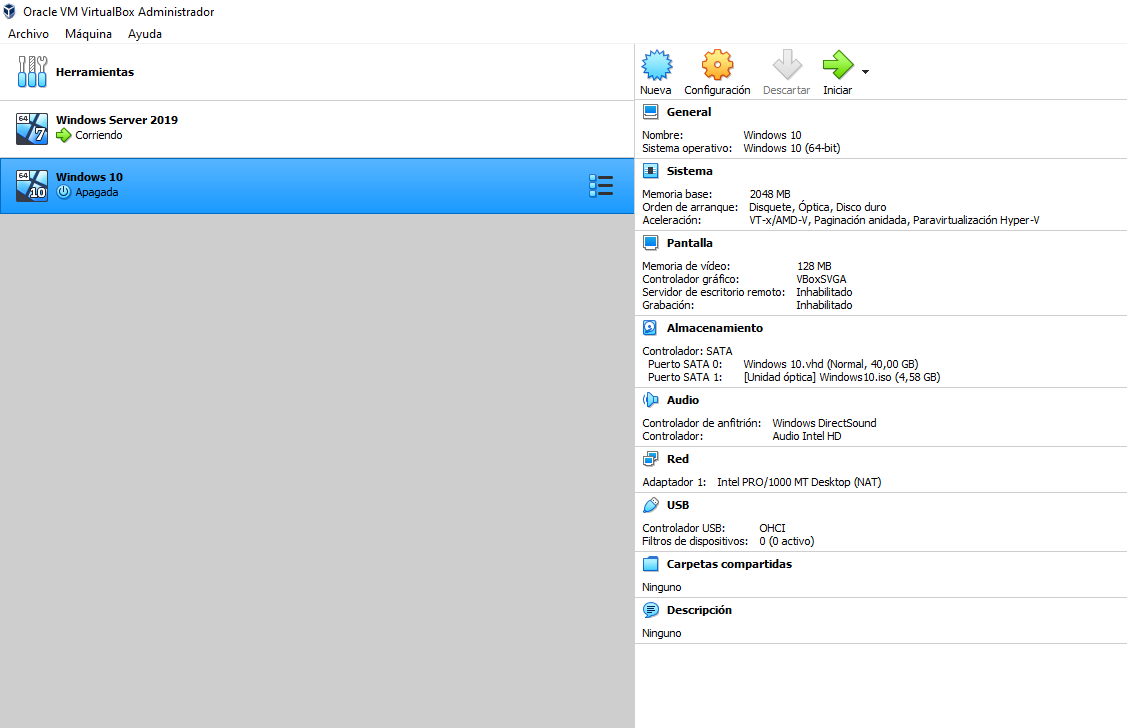Click the Red section network icon
The width and height of the screenshot is (1127, 728).
[650, 459]
